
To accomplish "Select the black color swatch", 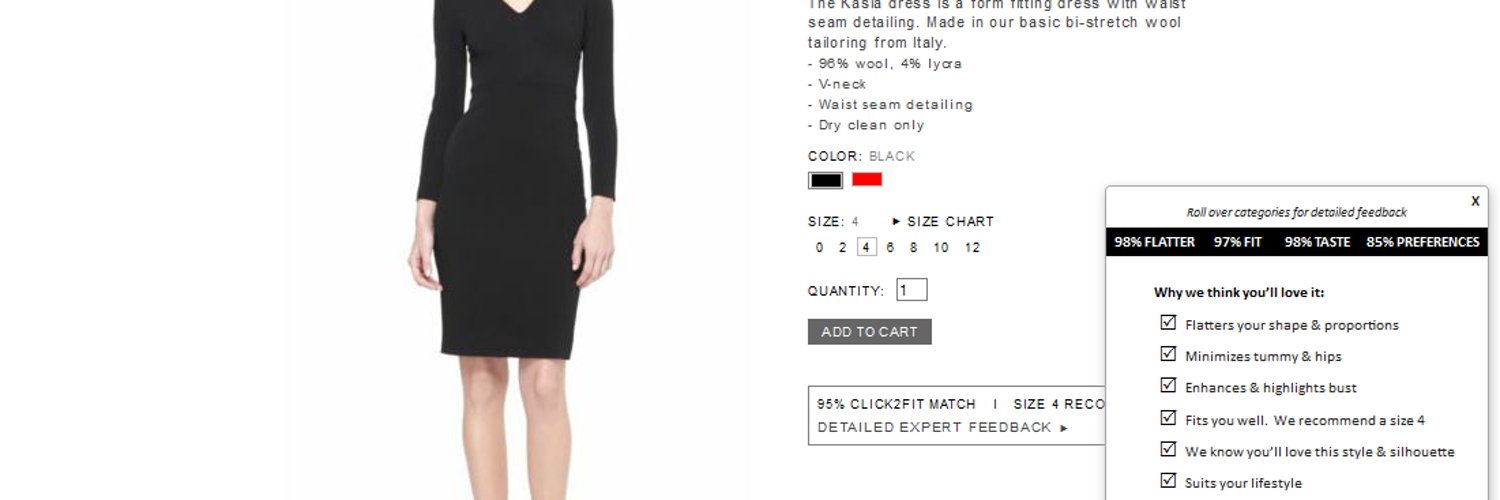I will [x=826, y=181].
